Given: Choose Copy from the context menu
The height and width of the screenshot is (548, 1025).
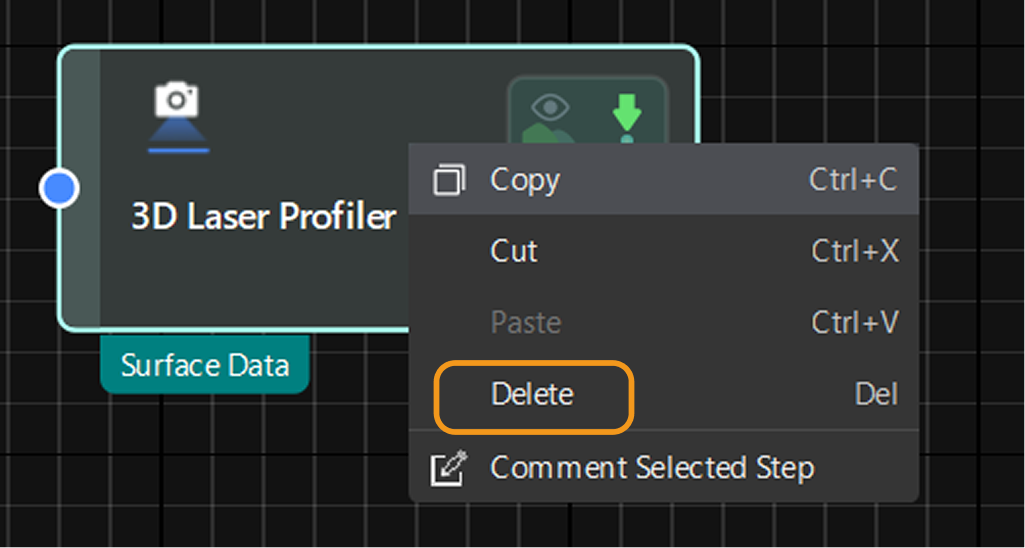Looking at the screenshot, I should click(525, 181).
